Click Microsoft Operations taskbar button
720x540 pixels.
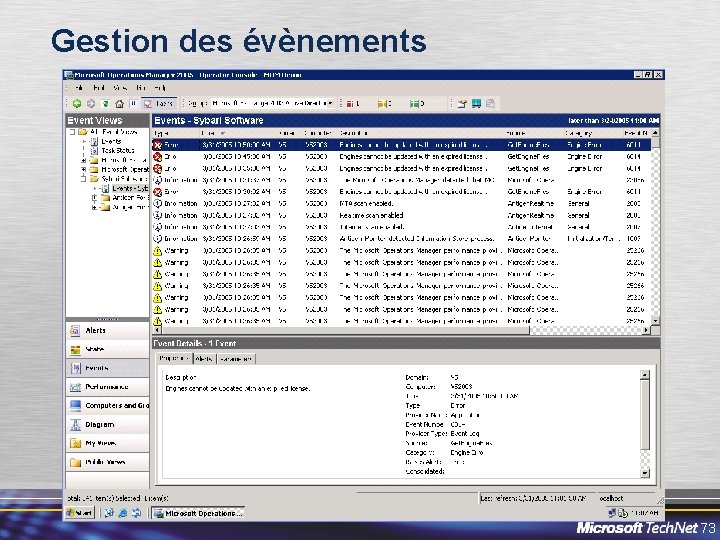coord(198,513)
